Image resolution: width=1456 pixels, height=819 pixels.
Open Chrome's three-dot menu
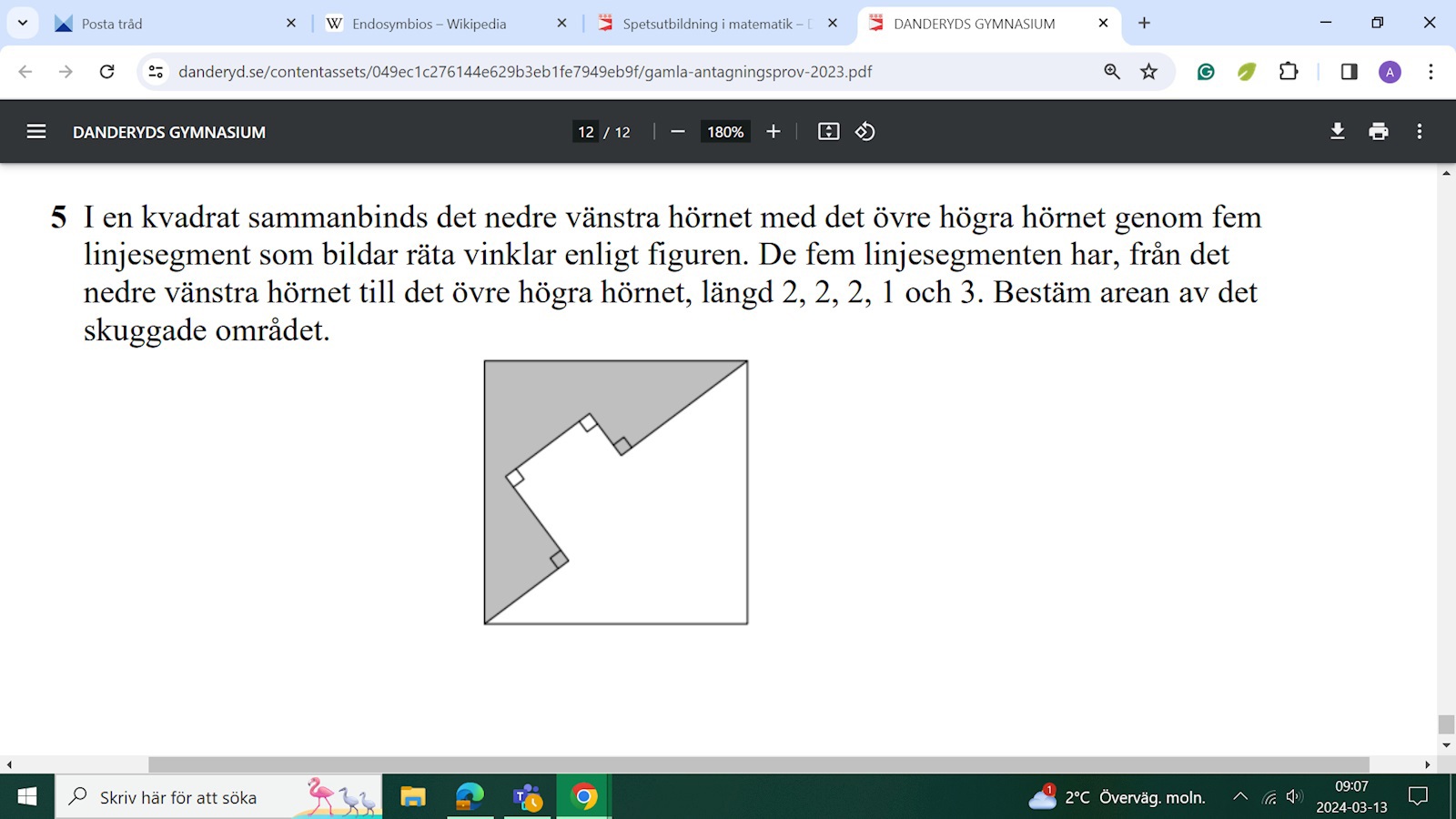1431,72
